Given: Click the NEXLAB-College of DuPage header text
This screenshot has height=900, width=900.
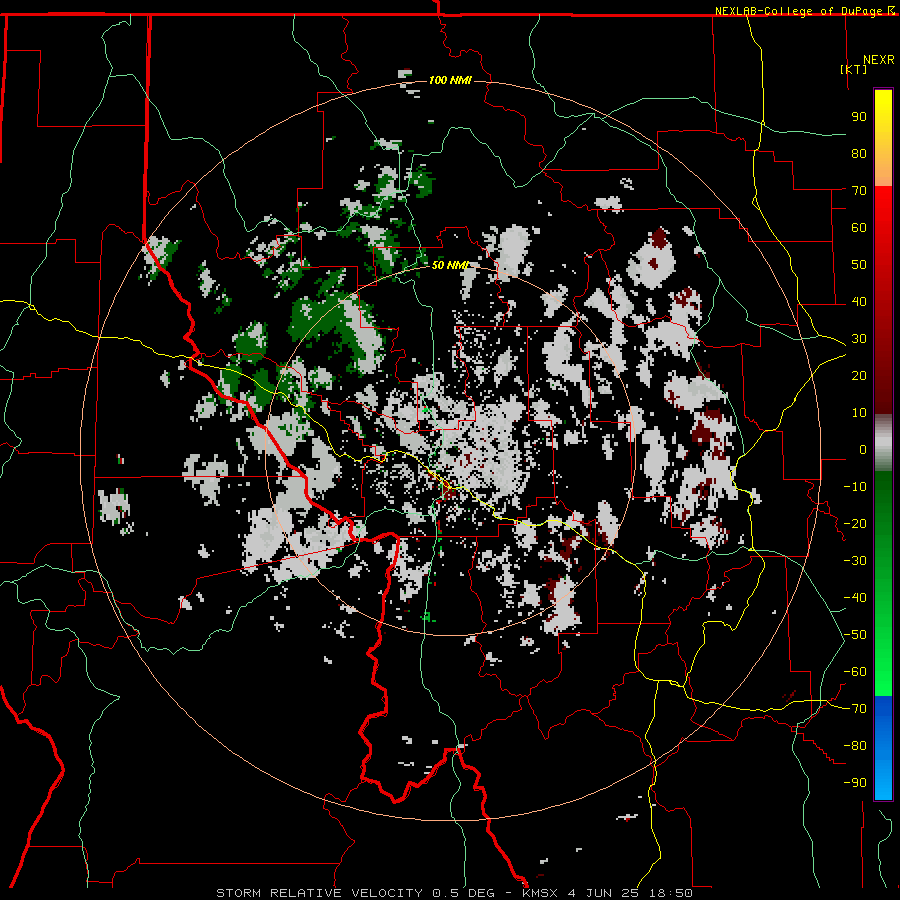Looking at the screenshot, I should point(801,11).
